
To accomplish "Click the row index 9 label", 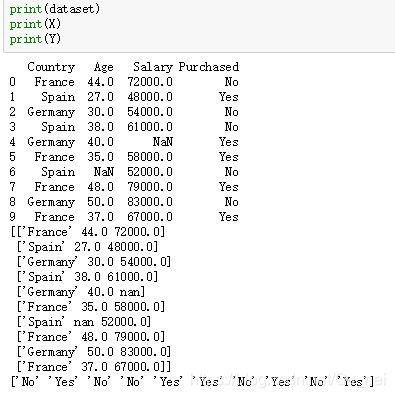I will pos(12,217).
